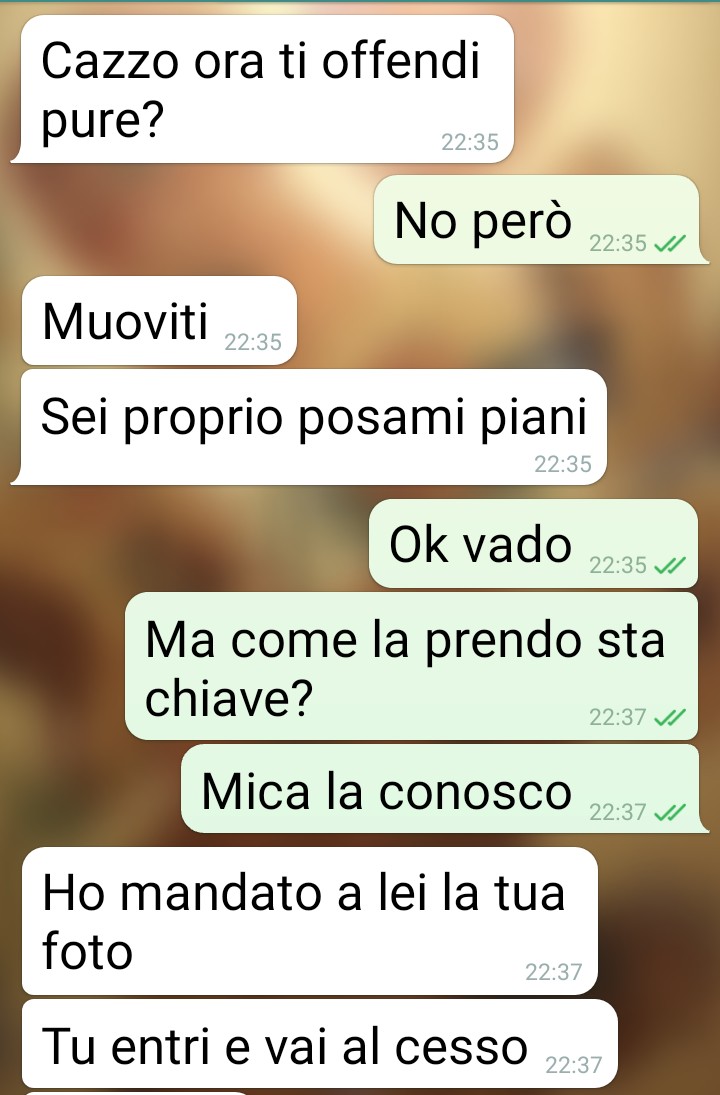Tap the 'Mica la conosco' message

point(443,788)
